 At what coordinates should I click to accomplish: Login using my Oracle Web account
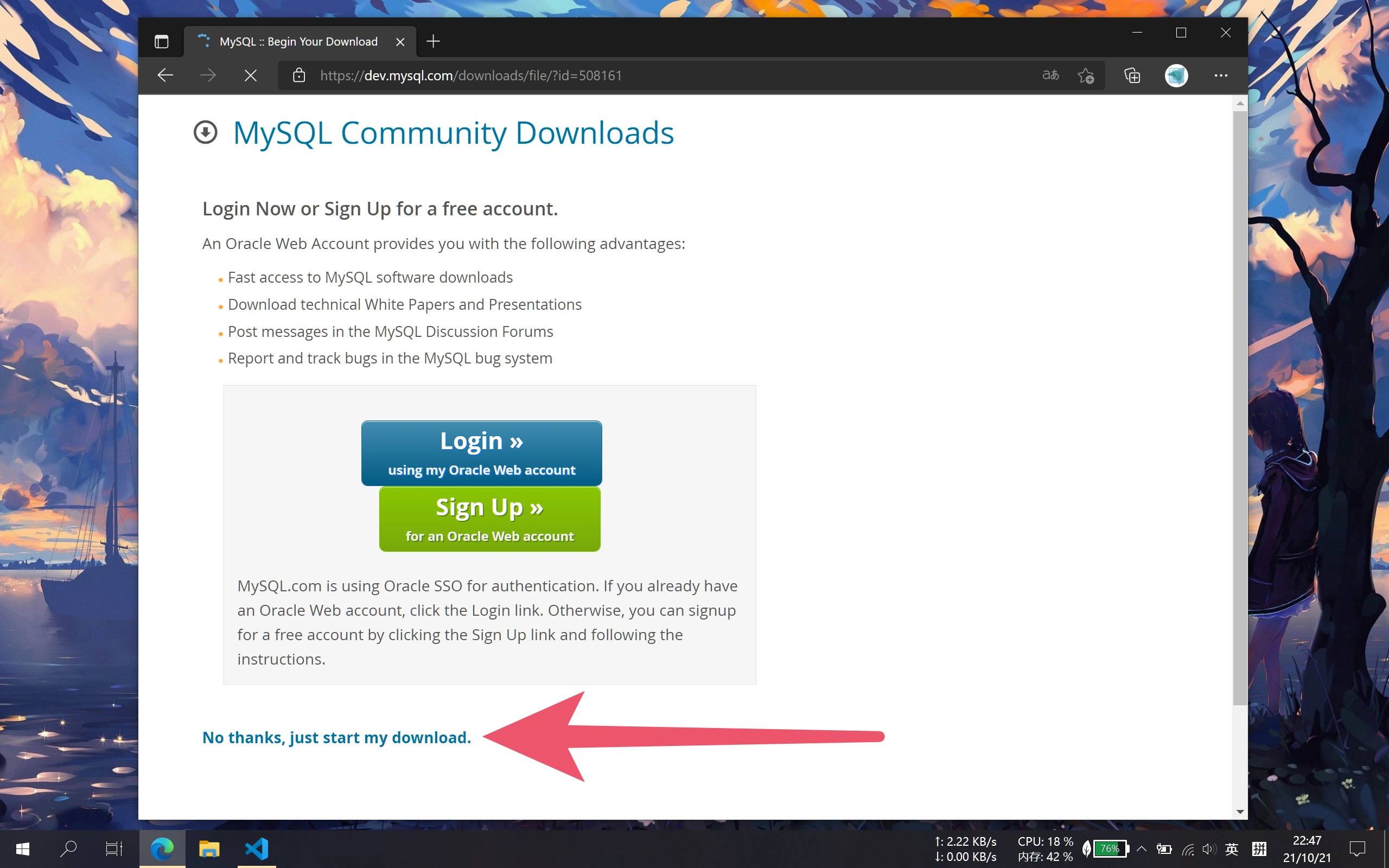pyautogui.click(x=482, y=453)
